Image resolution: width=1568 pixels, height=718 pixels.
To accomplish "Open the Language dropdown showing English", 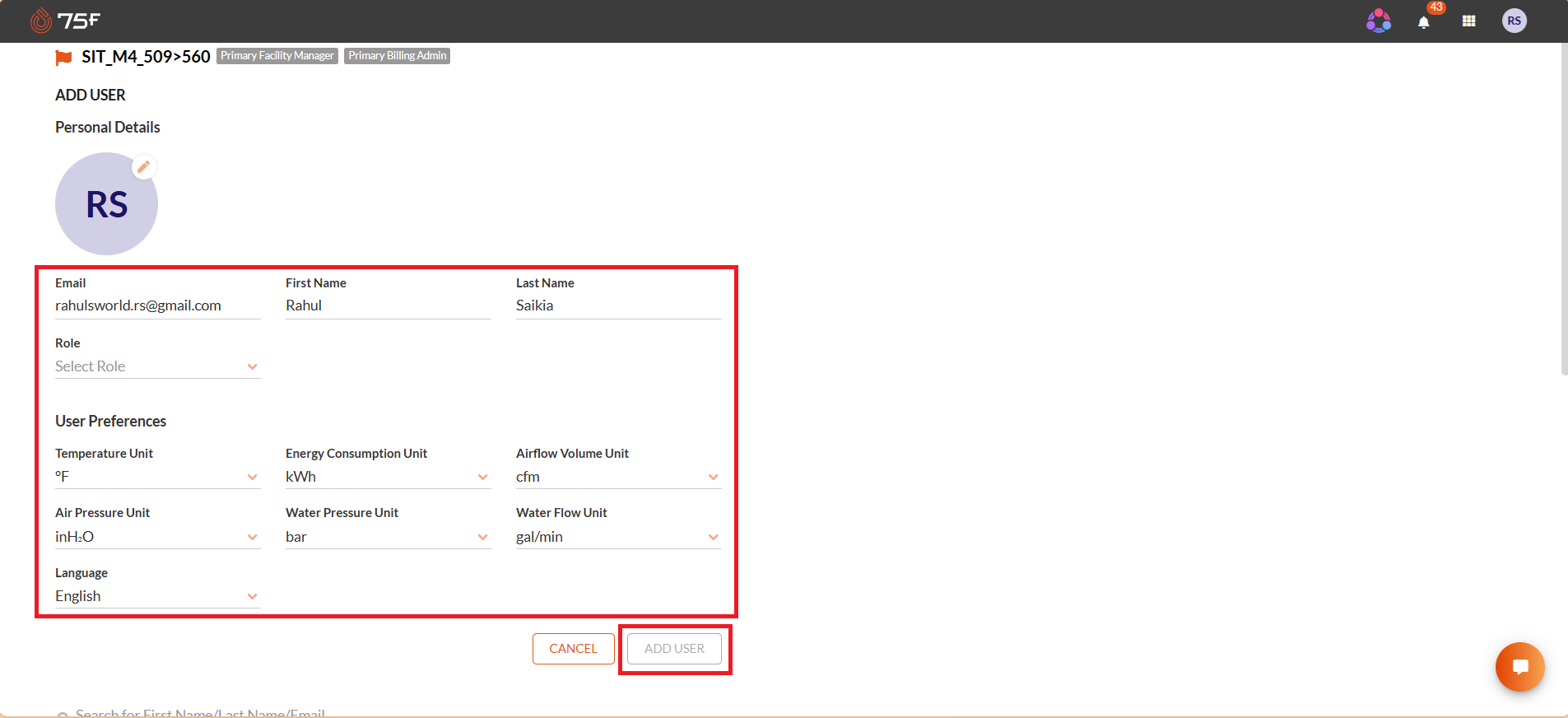I will 157,596.
